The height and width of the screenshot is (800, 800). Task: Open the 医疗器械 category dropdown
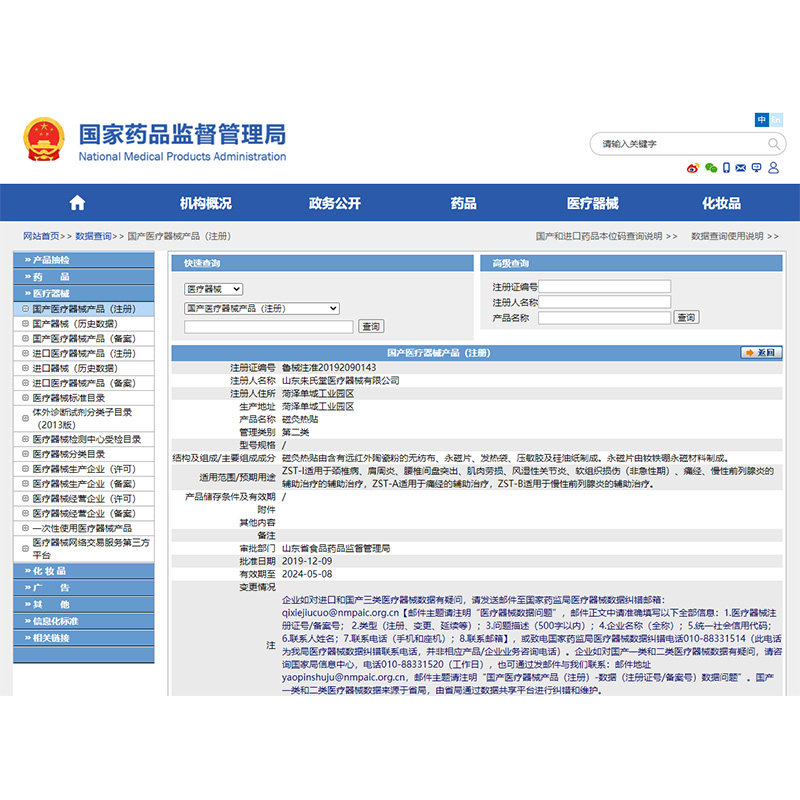pos(213,289)
